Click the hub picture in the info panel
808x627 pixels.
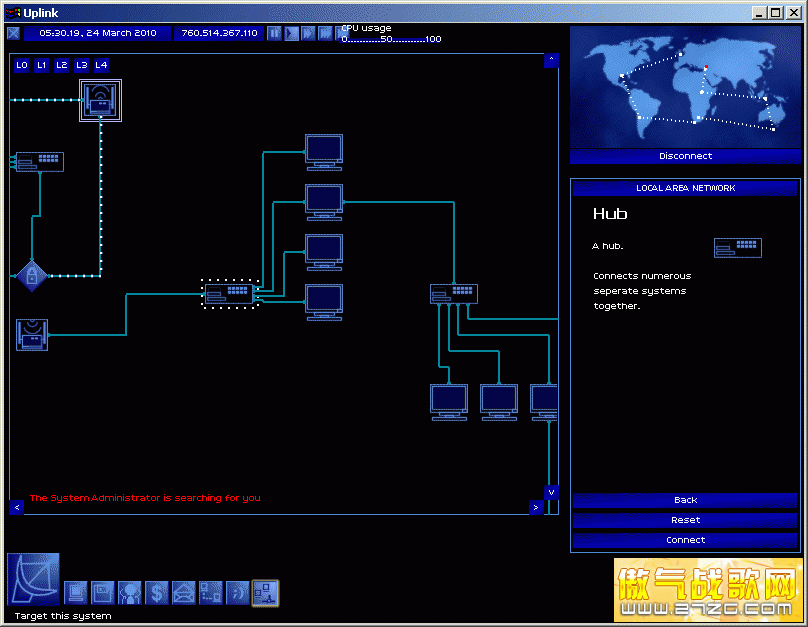738,248
